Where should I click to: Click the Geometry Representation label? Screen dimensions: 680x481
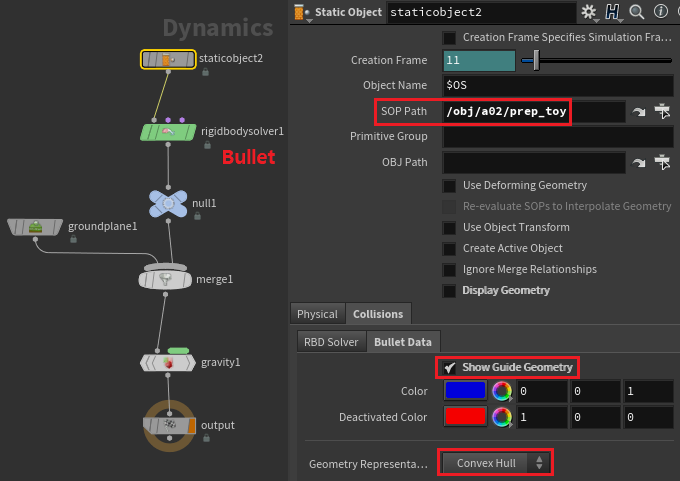(x=368, y=465)
